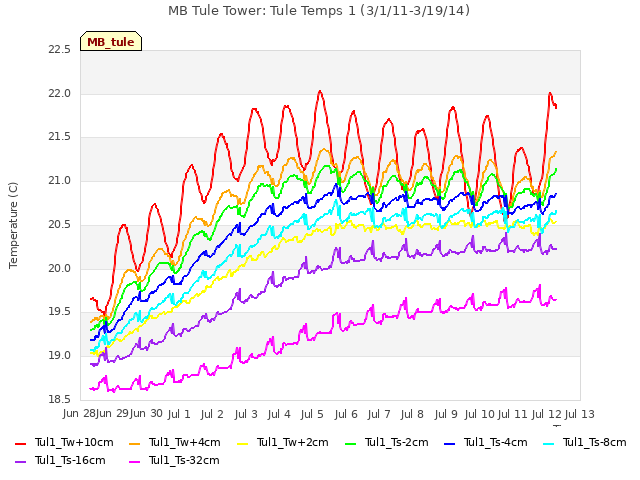Click the Tul1_Ts-8cm legend entry
The image size is (640, 480).
(584, 442)
